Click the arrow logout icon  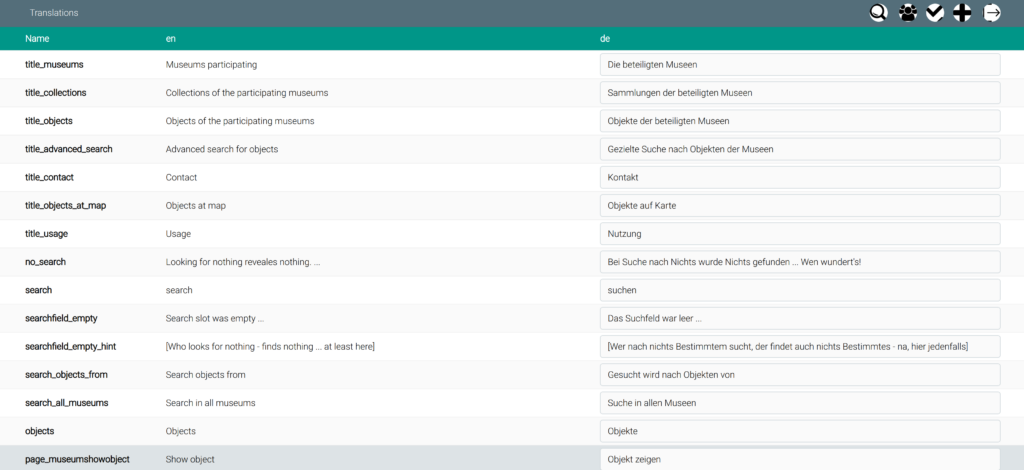pos(993,13)
